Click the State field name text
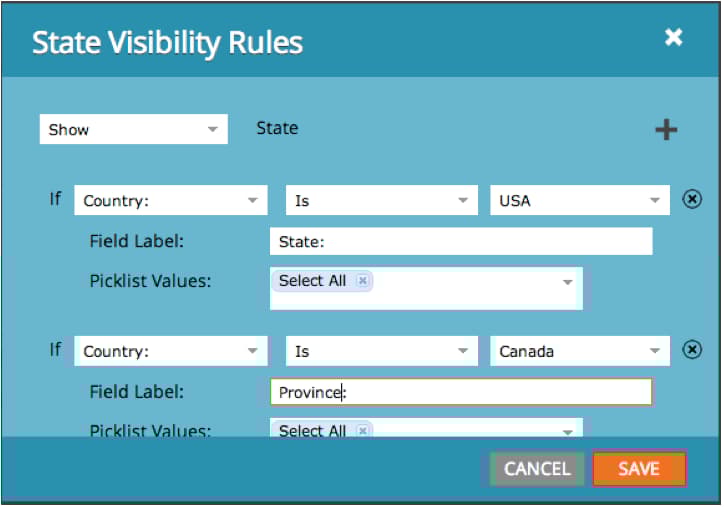724x507 pixels. click(x=277, y=128)
